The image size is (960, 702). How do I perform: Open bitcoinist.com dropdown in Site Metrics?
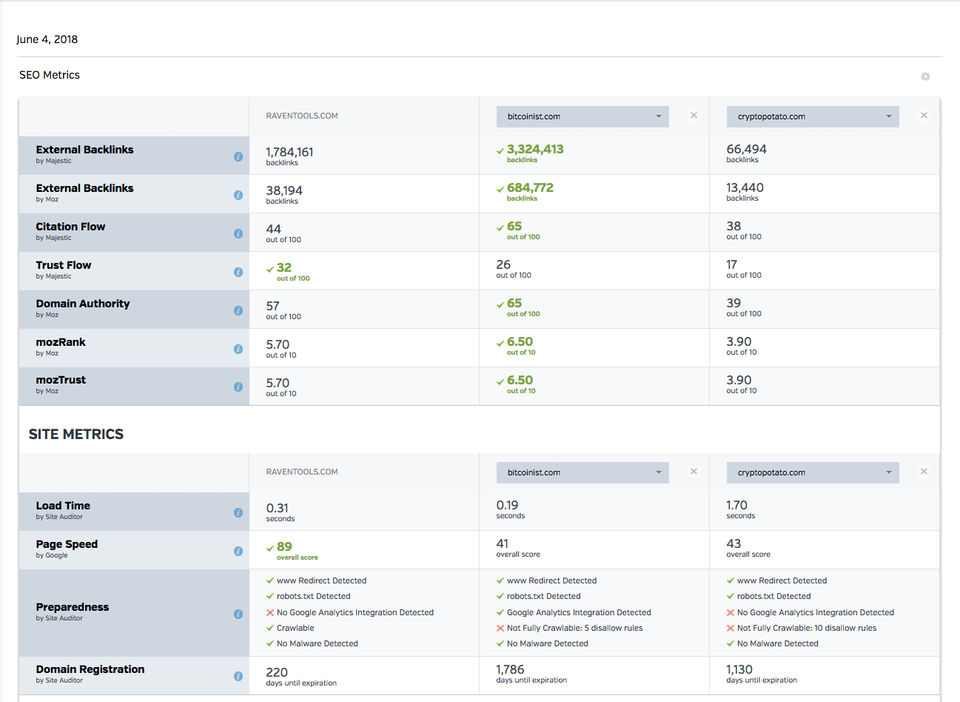[582, 473]
